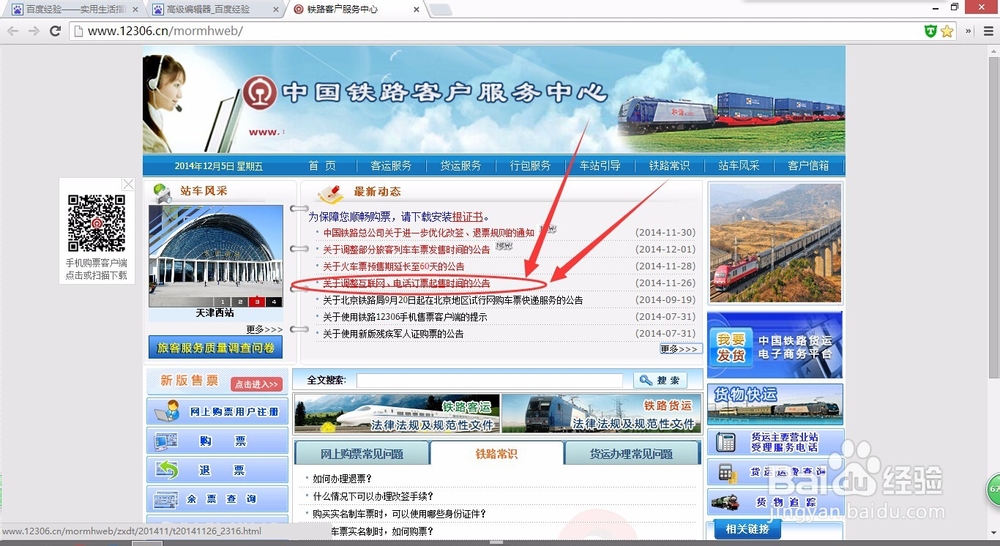
Task: Click the 退票 refund button
Action: click(x=217, y=470)
